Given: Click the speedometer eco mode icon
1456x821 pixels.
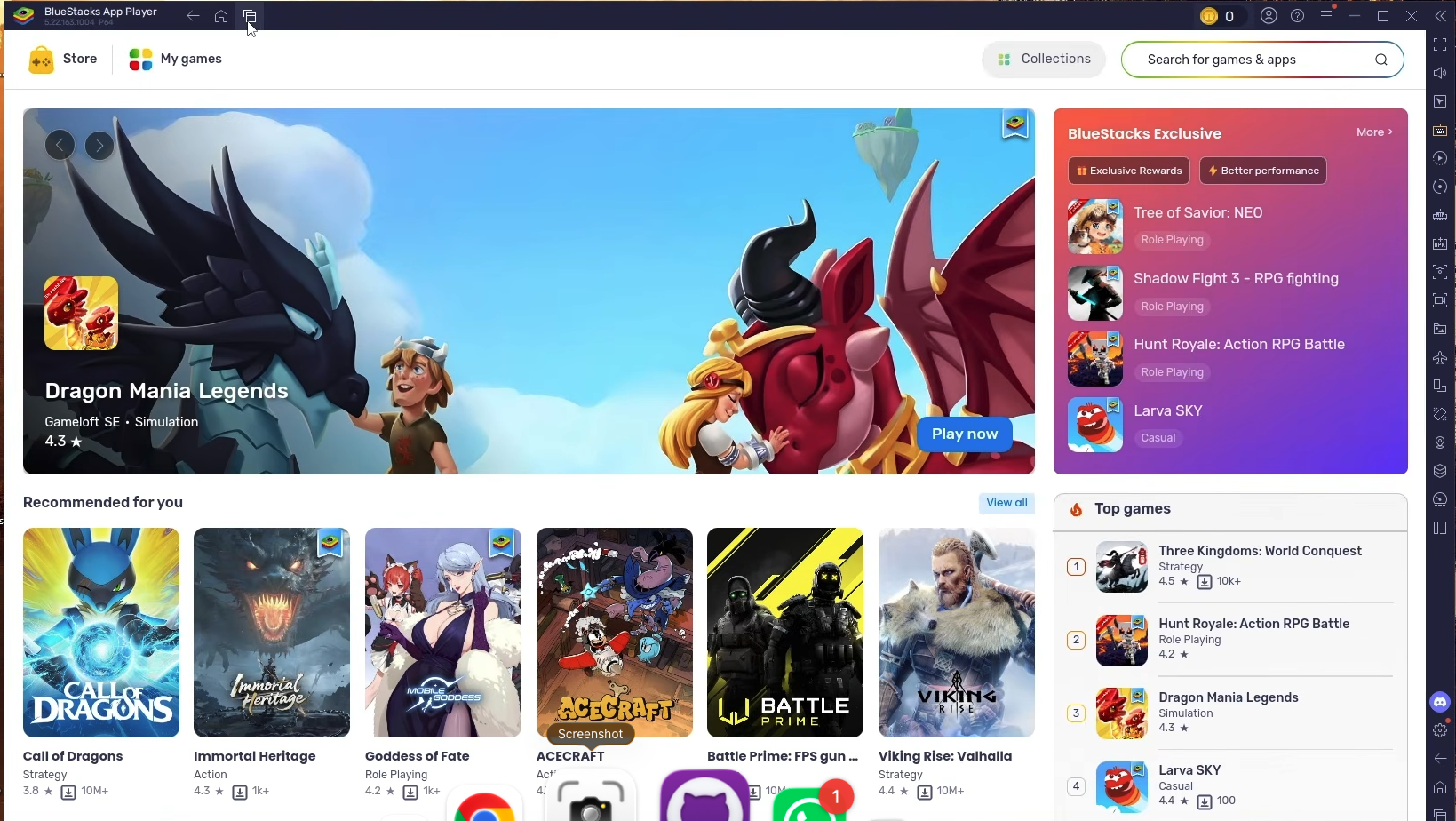Looking at the screenshot, I should pyautogui.click(x=1440, y=499).
